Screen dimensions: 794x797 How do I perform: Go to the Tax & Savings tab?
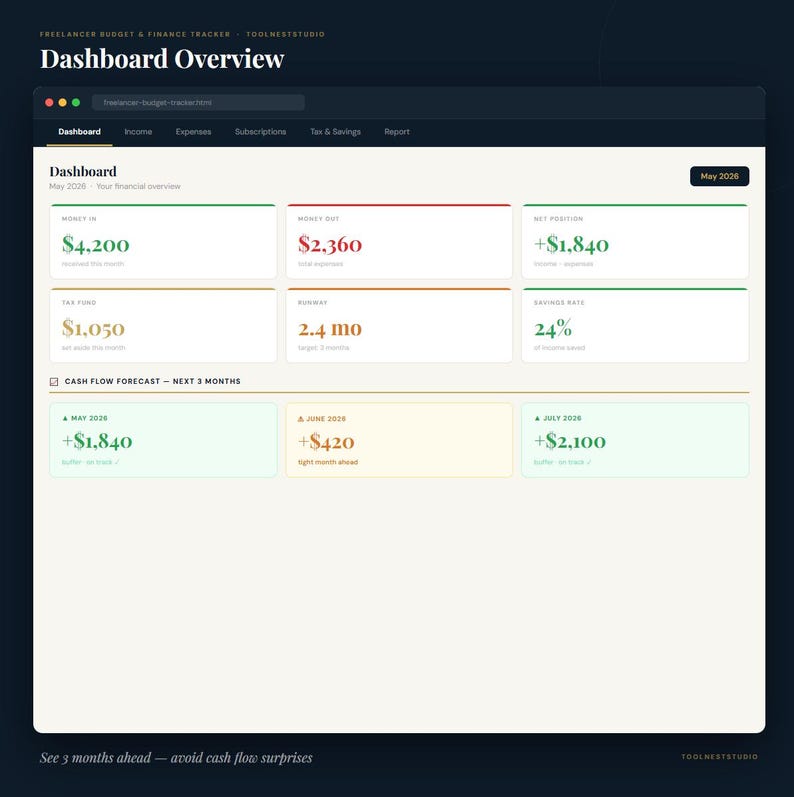[335, 132]
